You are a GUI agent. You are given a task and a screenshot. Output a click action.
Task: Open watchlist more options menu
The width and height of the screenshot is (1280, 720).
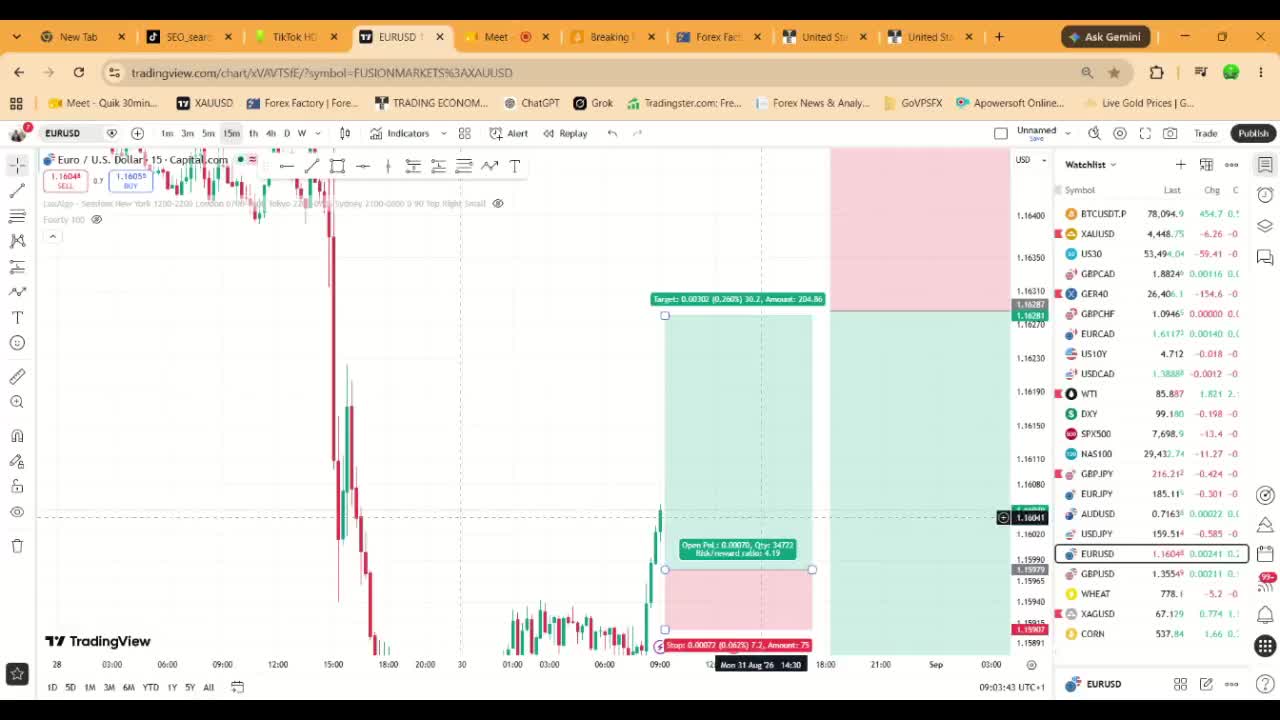1232,164
